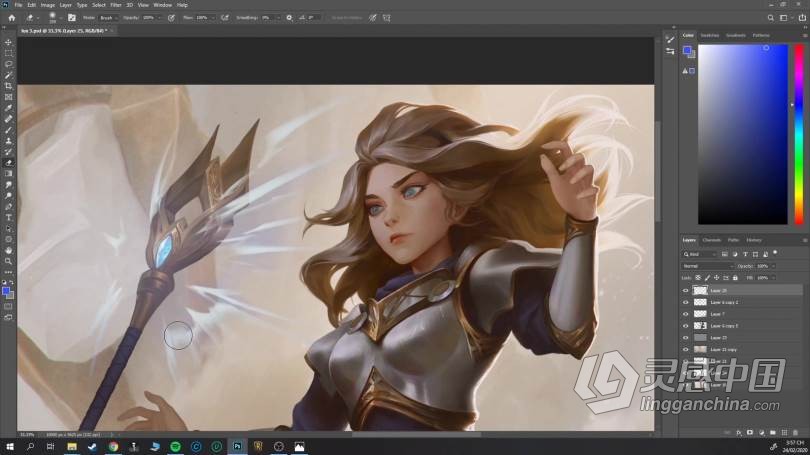Open the Smoothing value dropdown
Screen dimensions: 810x455
[x=278, y=18]
